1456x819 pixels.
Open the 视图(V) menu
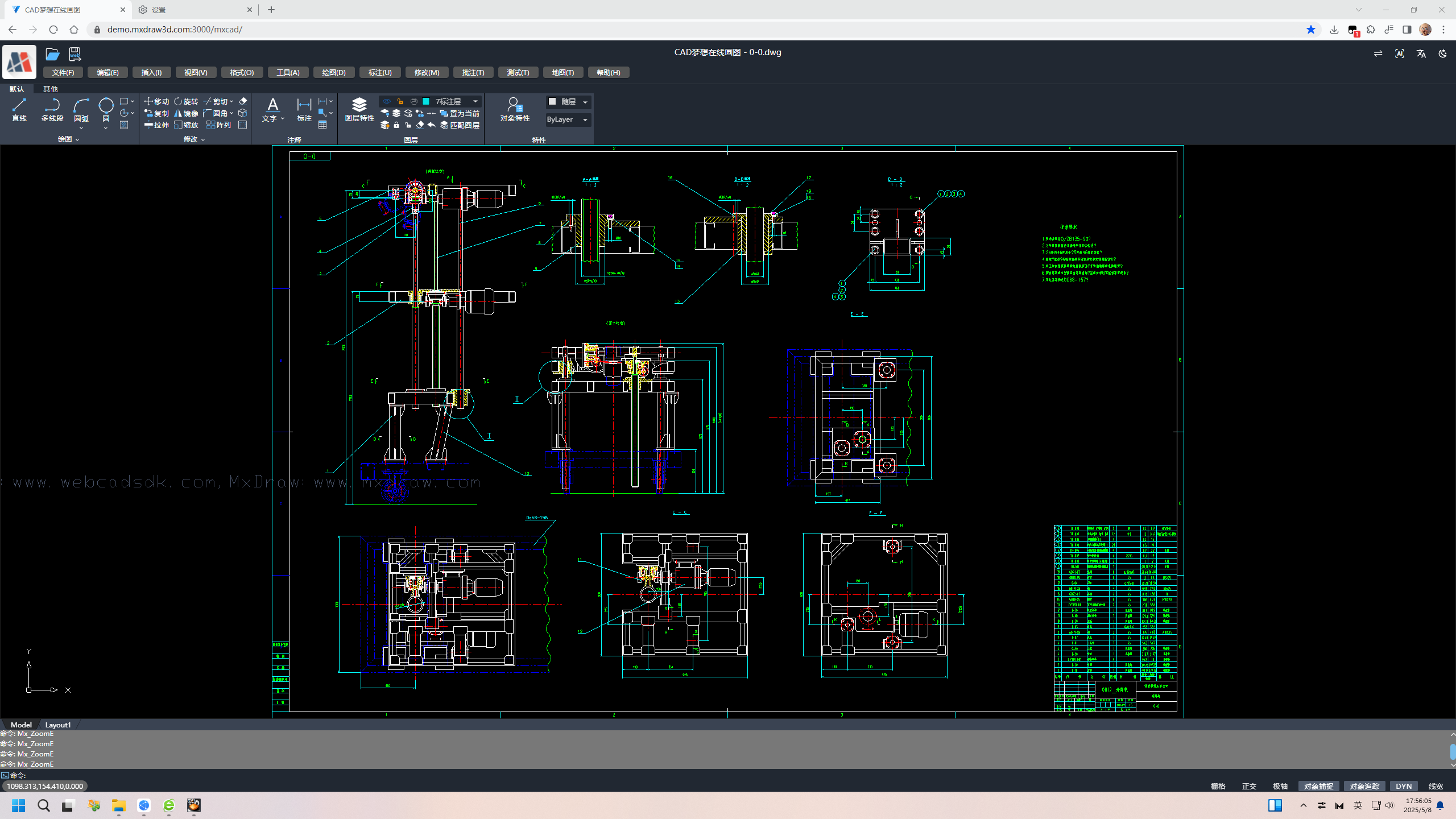coord(196,72)
